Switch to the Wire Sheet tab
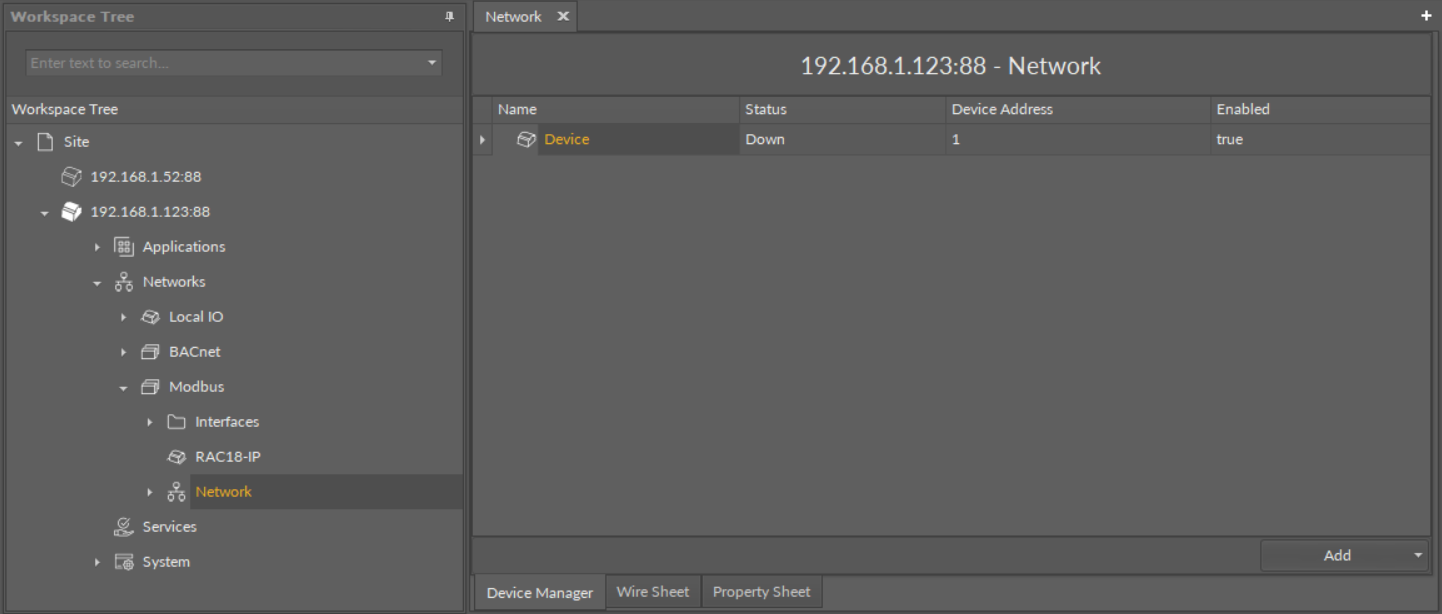Viewport: 1442px width, 614px height. pyautogui.click(x=652, y=592)
